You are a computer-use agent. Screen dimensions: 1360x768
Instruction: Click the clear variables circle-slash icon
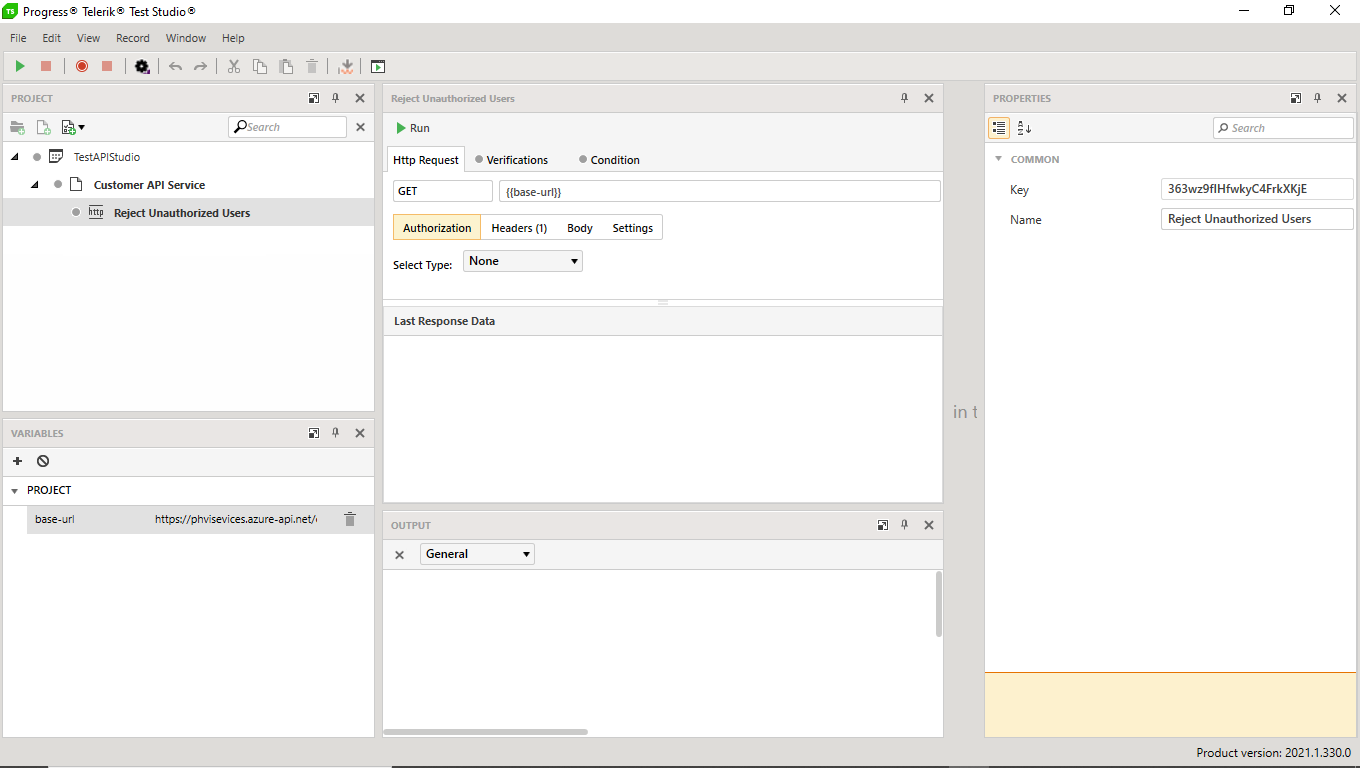[43, 461]
